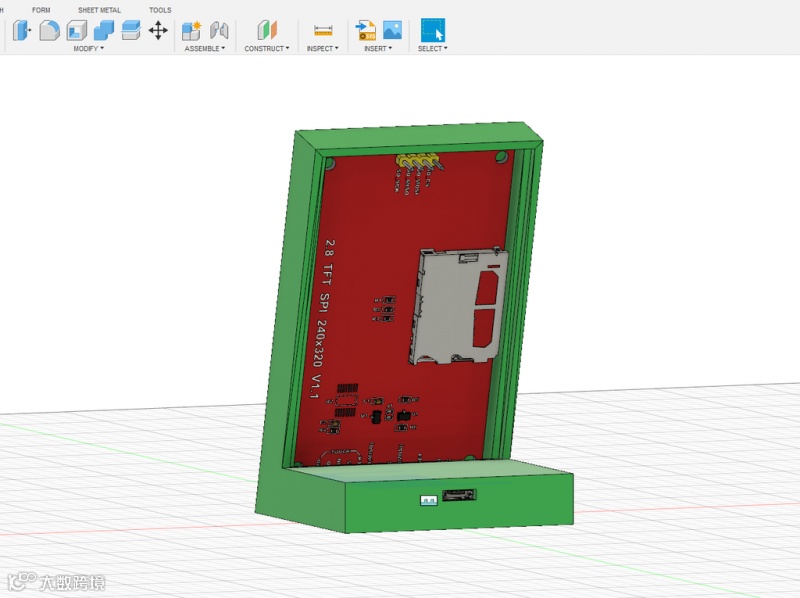The height and width of the screenshot is (598, 800).
Task: Click the New Component icon
Action: click(192, 31)
